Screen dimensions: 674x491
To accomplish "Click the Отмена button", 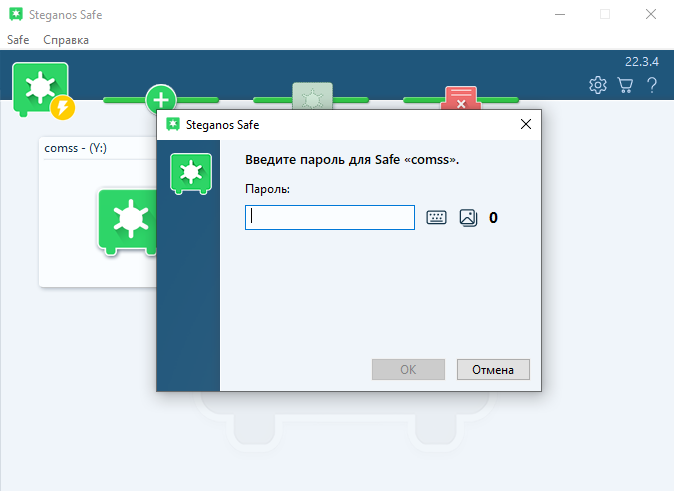I will pyautogui.click(x=493, y=370).
